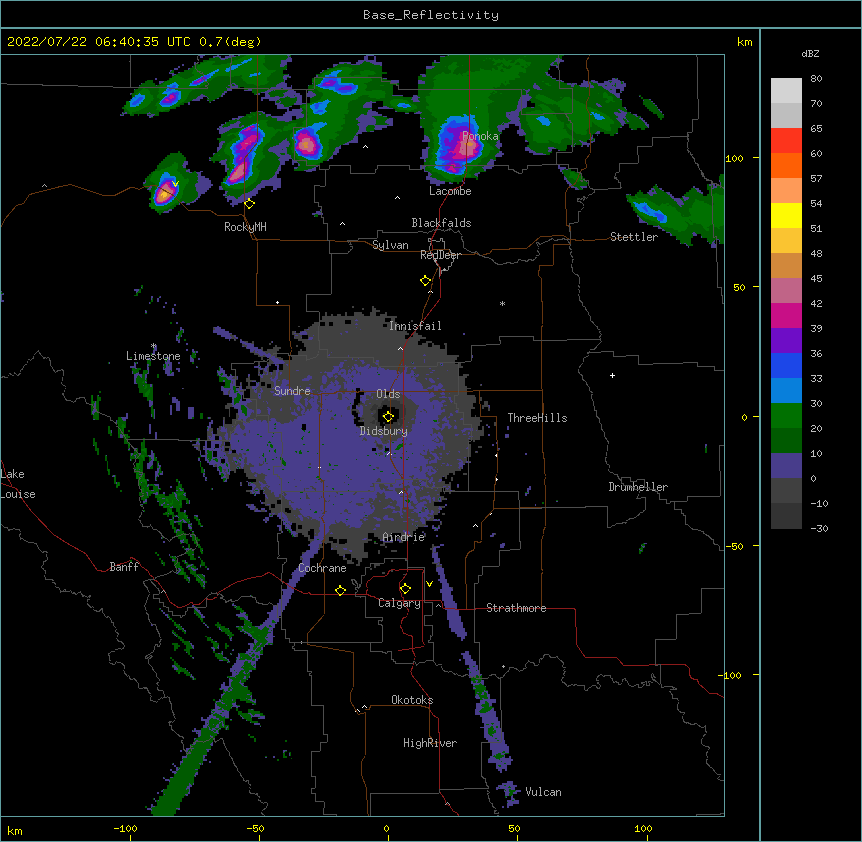Click the Airdrie city label
Image resolution: width=862 pixels, height=842 pixels.
click(404, 537)
